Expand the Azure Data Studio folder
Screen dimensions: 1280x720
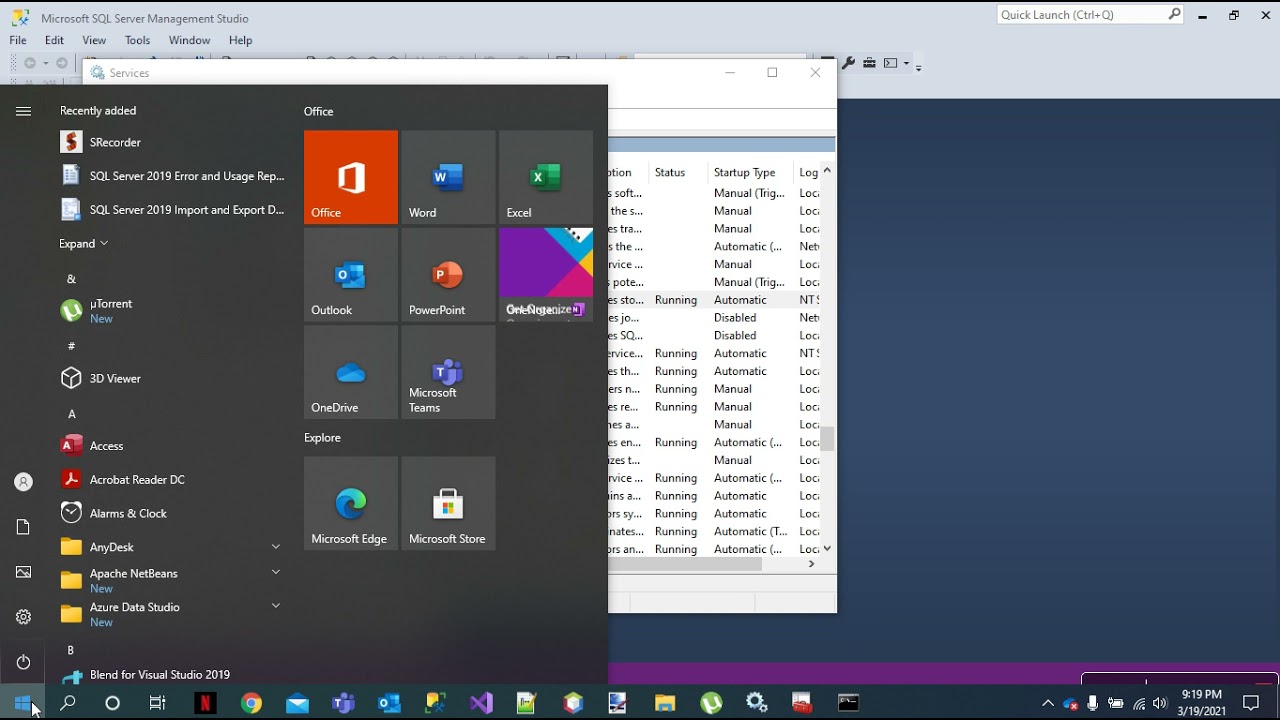(x=276, y=606)
